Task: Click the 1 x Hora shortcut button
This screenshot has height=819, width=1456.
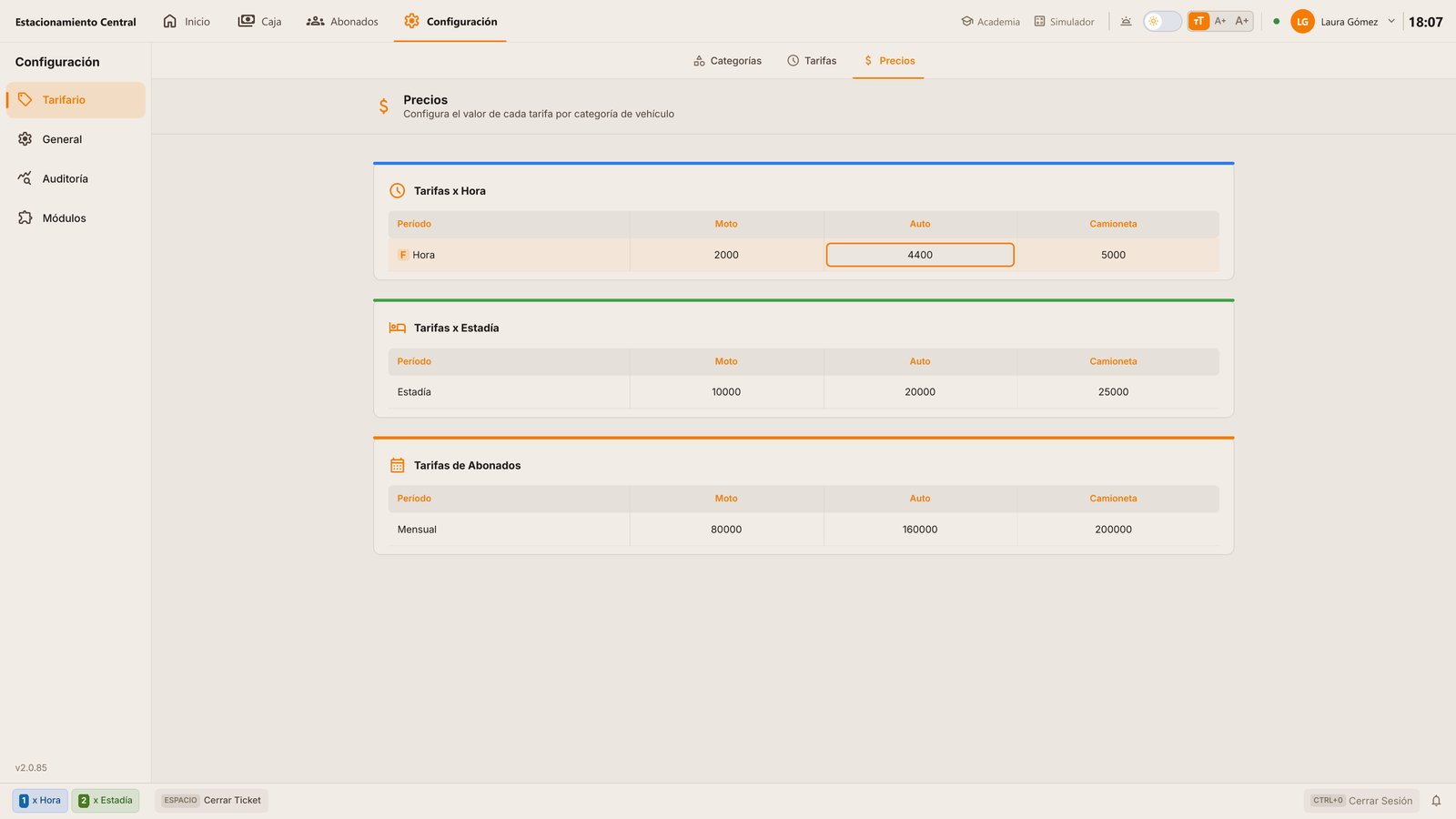Action: point(40,801)
